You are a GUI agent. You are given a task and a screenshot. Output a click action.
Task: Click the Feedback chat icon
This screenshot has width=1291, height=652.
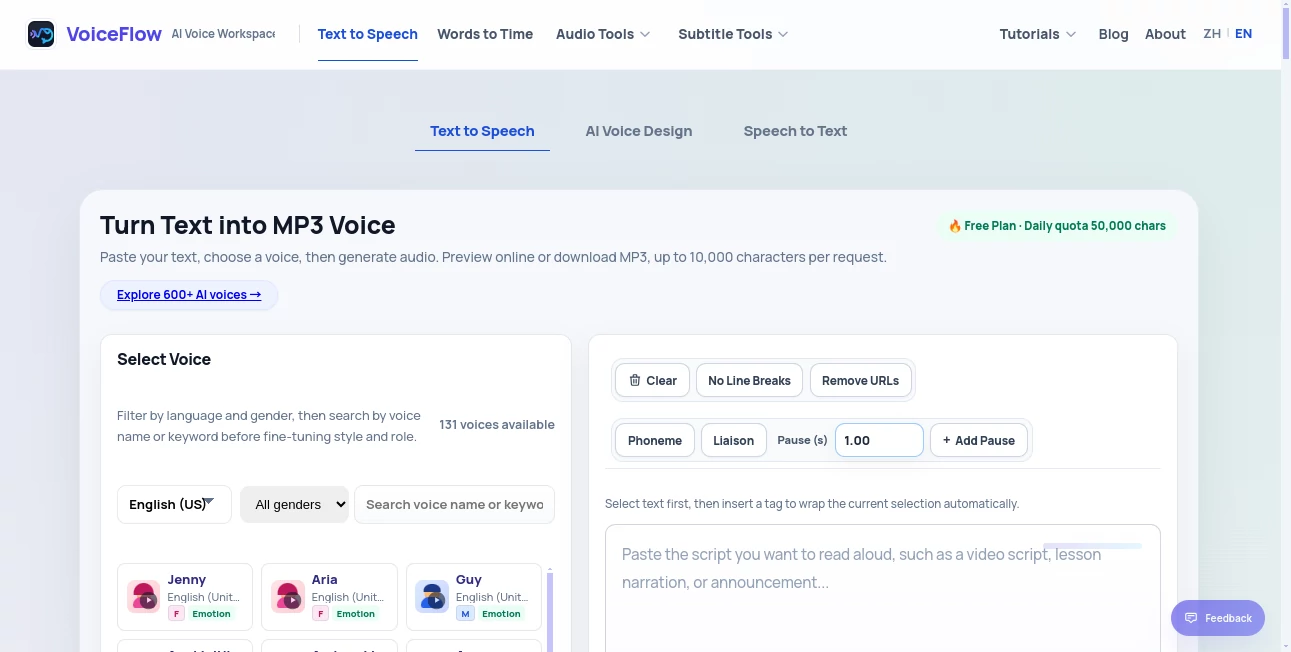(1191, 618)
